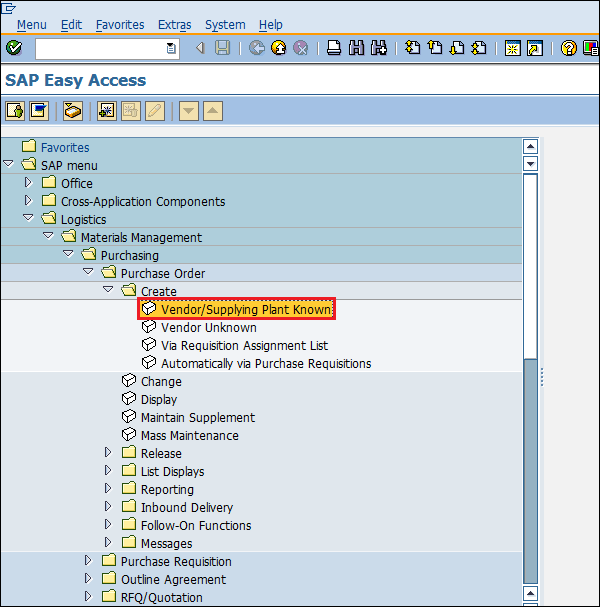The height and width of the screenshot is (607, 600).
Task: Click the Find Next binoculars icon
Action: pyautogui.click(x=379, y=48)
